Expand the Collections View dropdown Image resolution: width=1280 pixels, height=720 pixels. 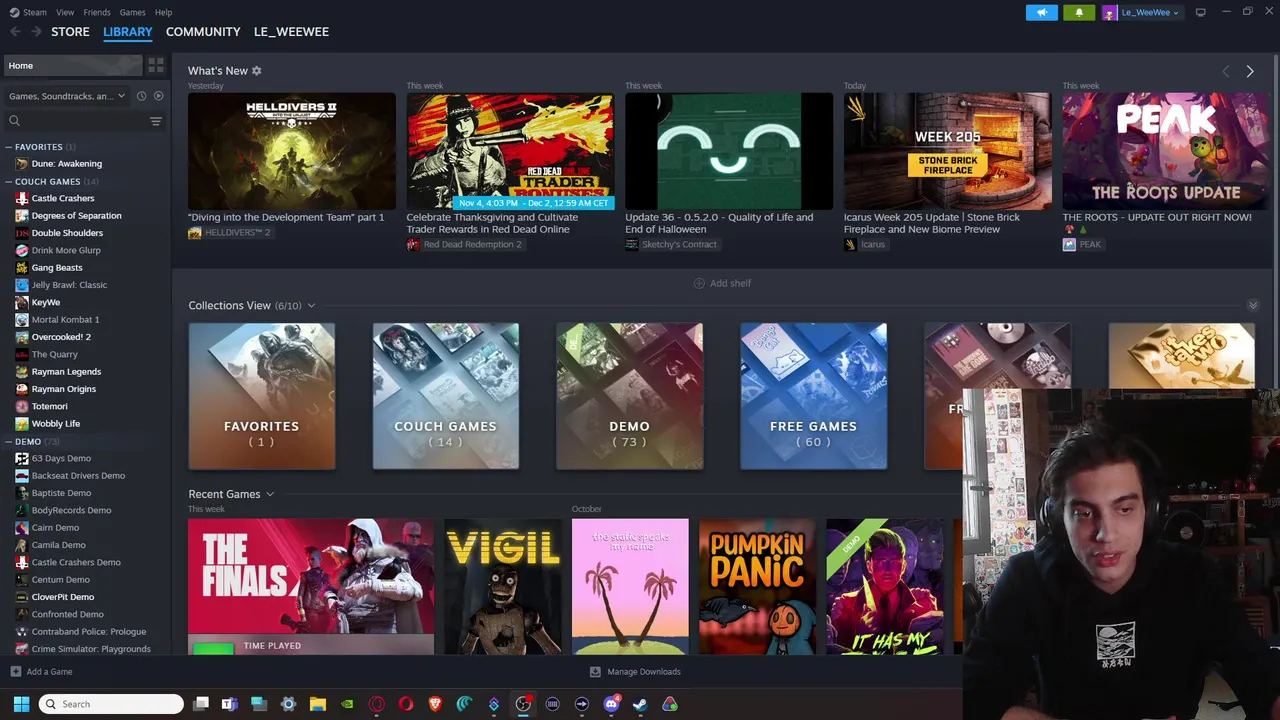pyautogui.click(x=311, y=306)
